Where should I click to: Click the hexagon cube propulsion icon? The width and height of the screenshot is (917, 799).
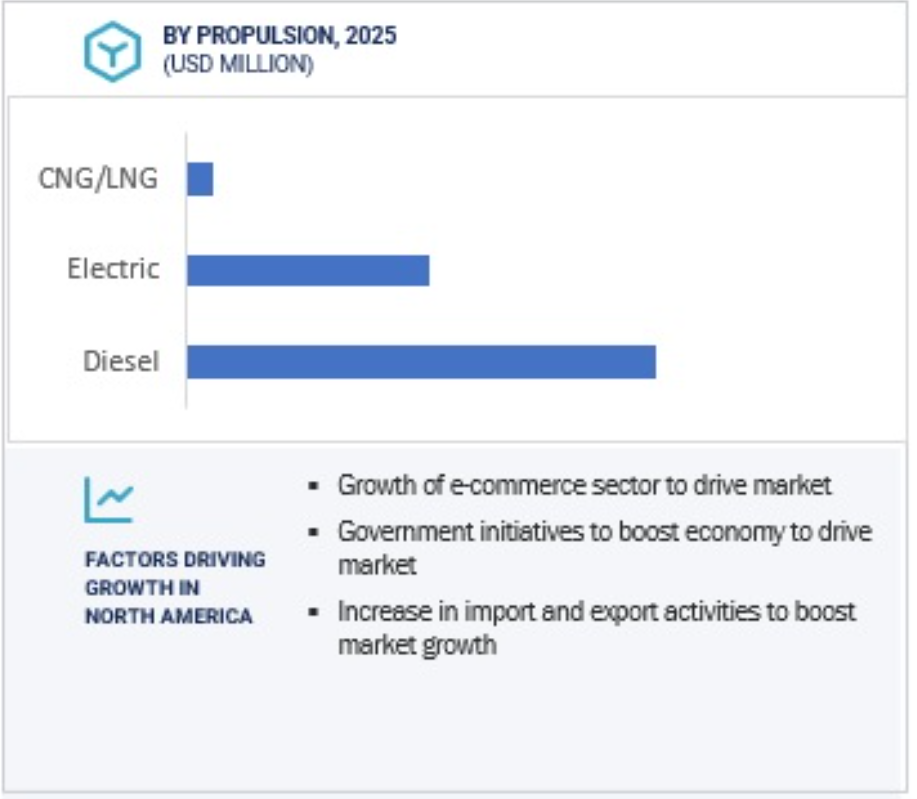pyautogui.click(x=113, y=51)
